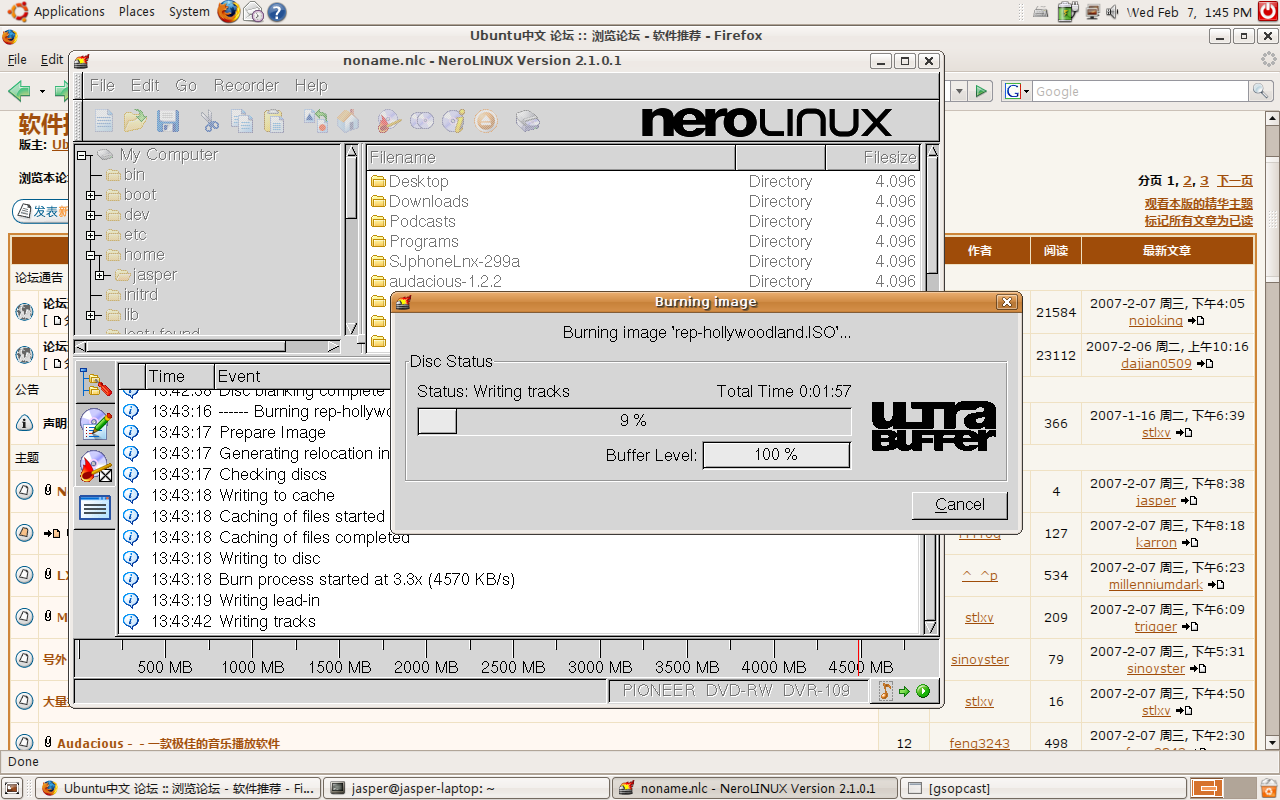Click the search magnifier in Firefox search box
Image resolution: width=1280 pixels, height=800 pixels.
(1262, 91)
